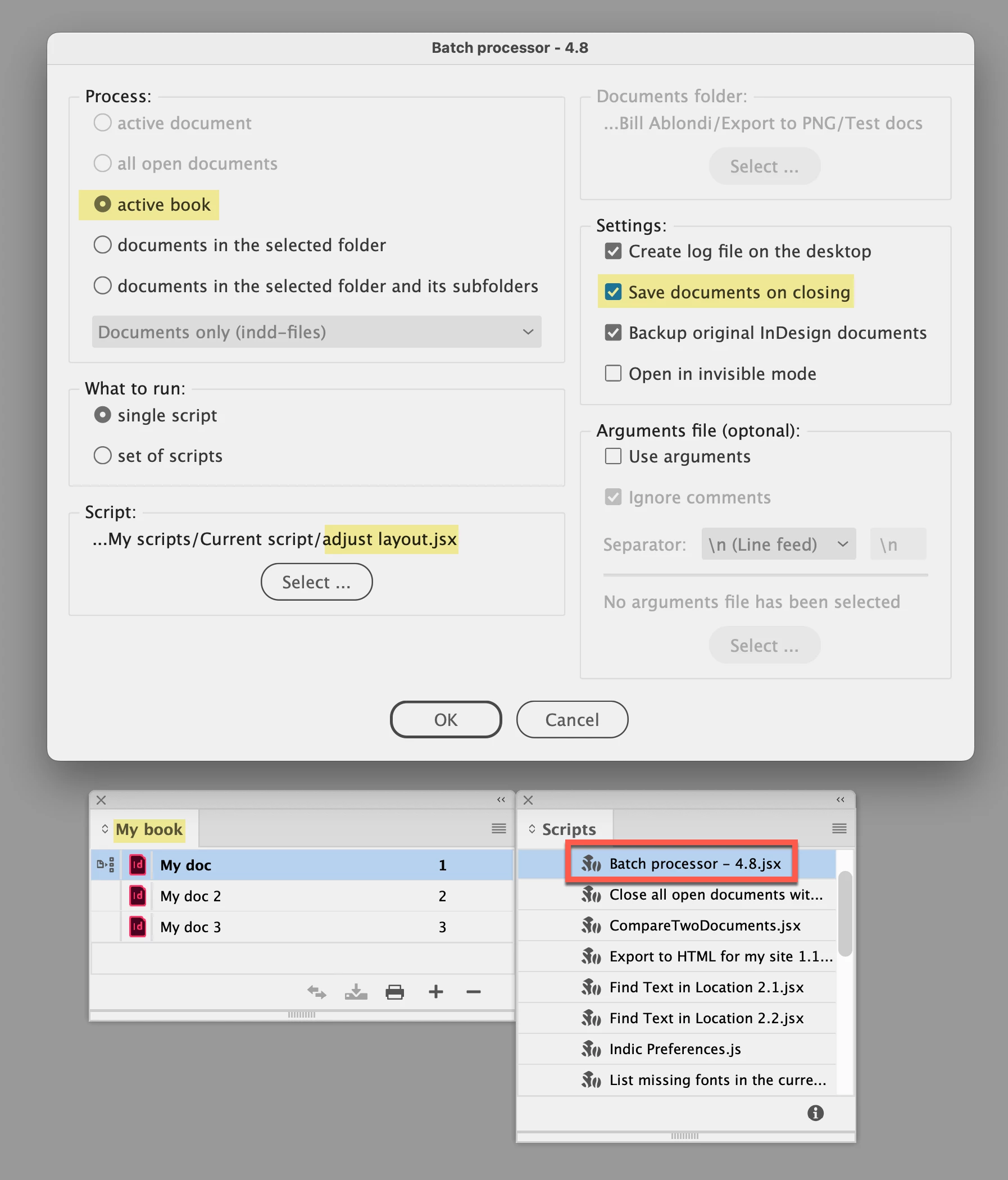Click the save book icon
Screen dimensions: 1008x1180
pyautogui.click(x=356, y=992)
